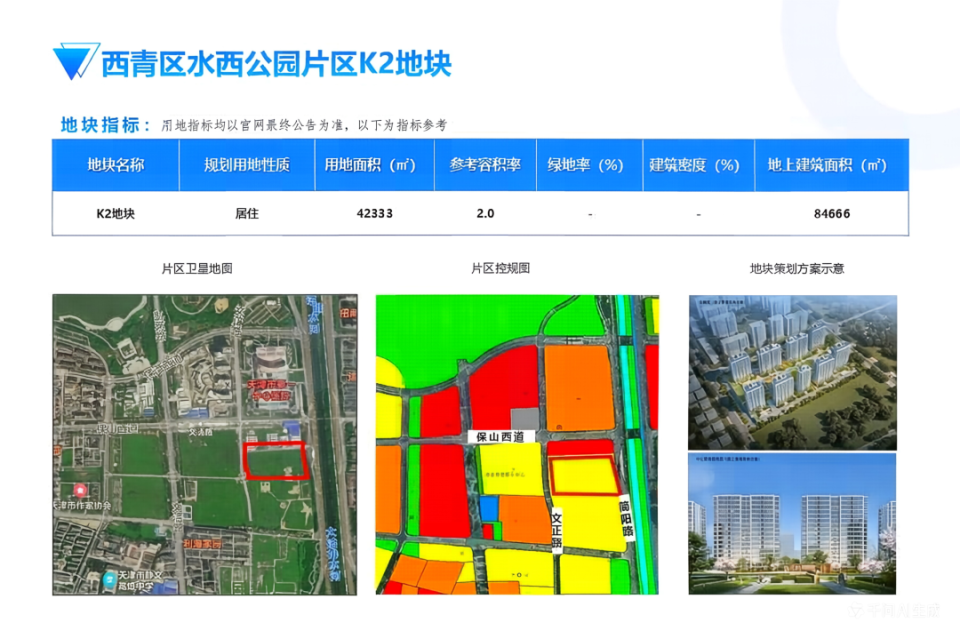
Task: Click the 天津市静文高级中学 label on the satellite map
Action: pos(140,580)
